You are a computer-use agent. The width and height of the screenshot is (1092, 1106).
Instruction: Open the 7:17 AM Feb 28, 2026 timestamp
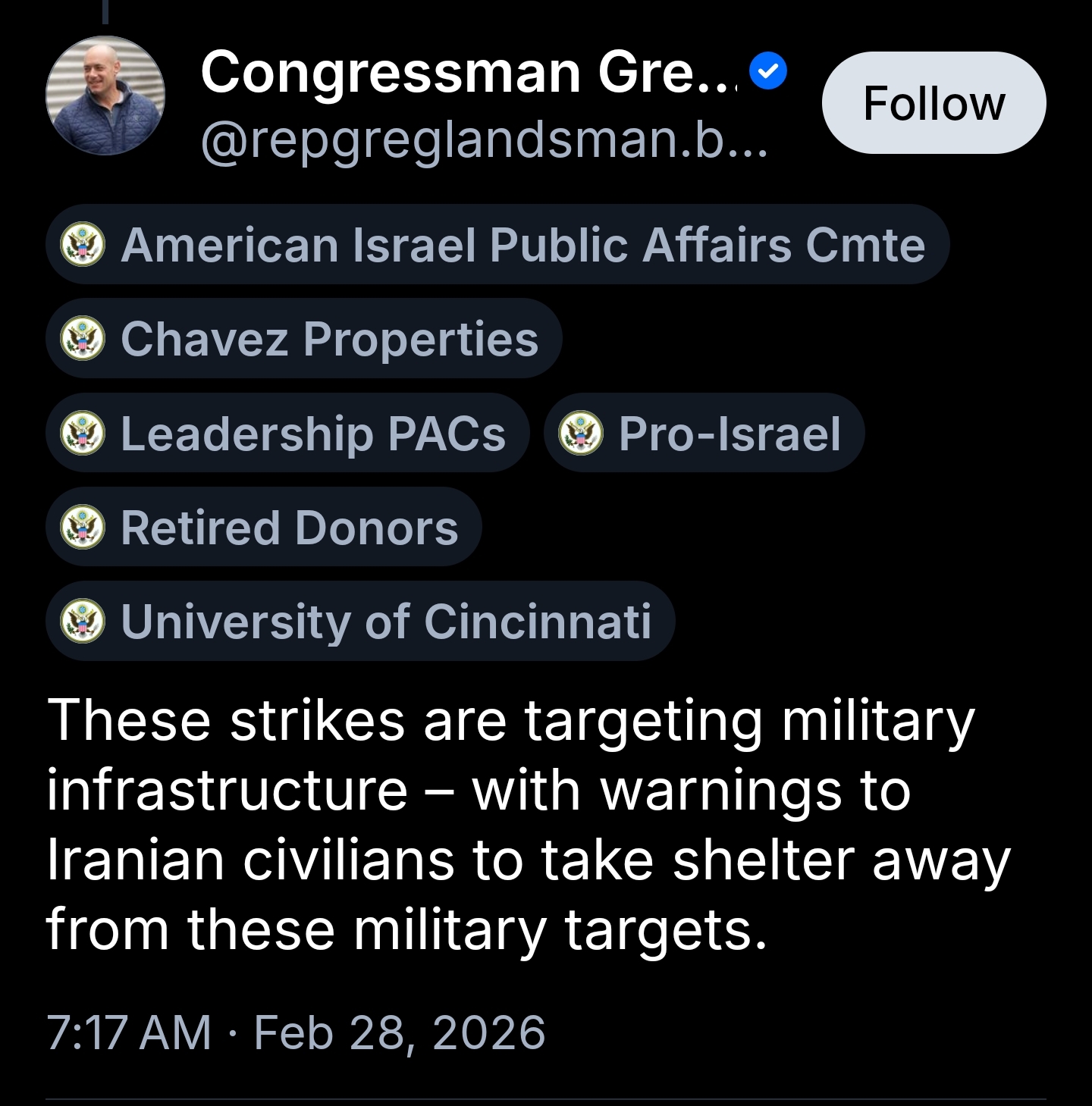pos(296,1032)
